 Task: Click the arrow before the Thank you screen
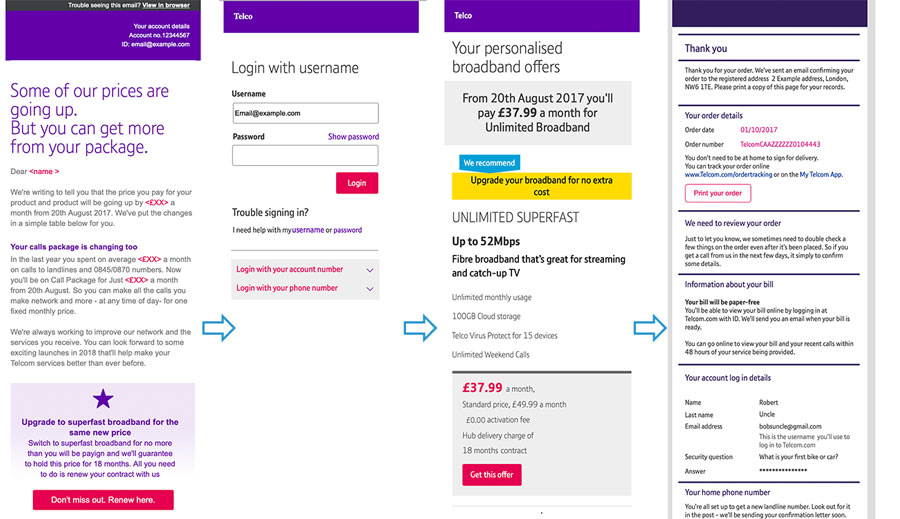pyautogui.click(x=649, y=327)
